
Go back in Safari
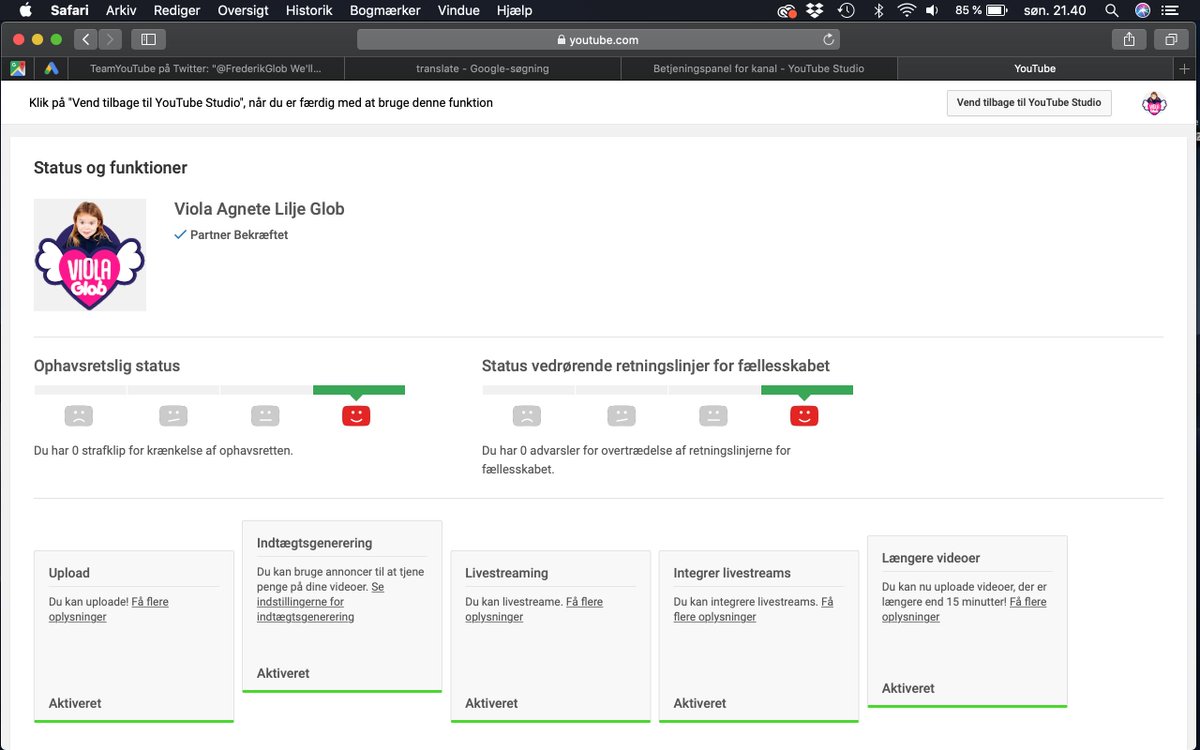[86, 40]
